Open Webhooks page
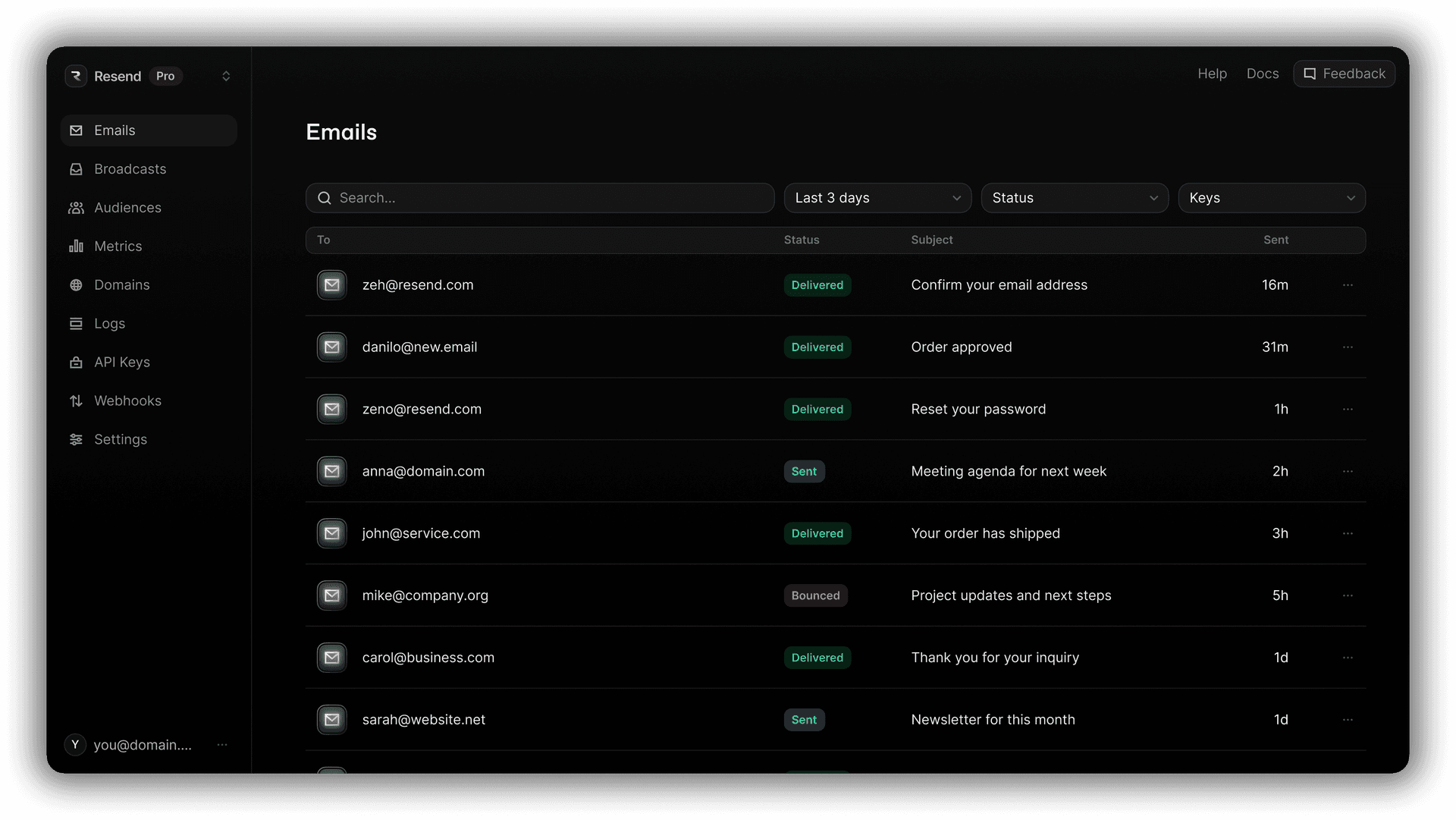 tap(127, 401)
